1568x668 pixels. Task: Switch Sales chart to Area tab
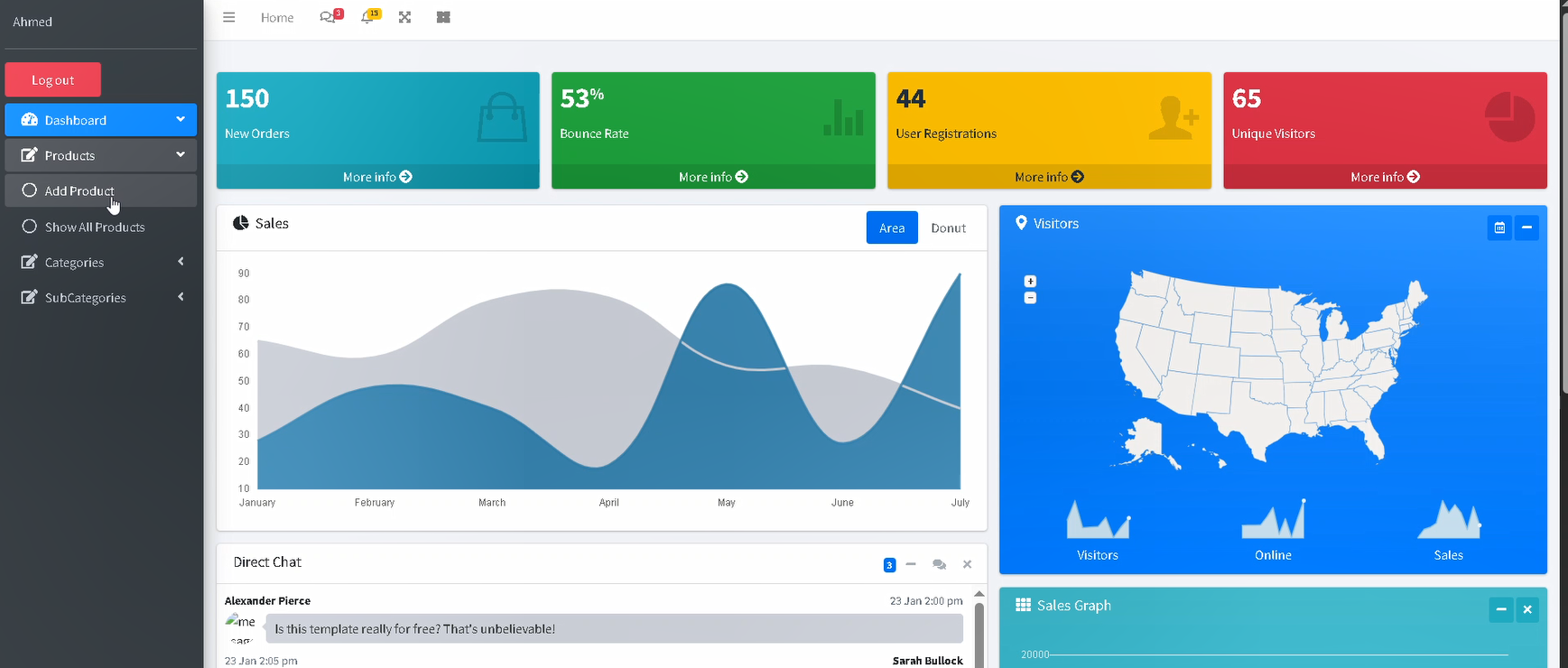point(892,227)
